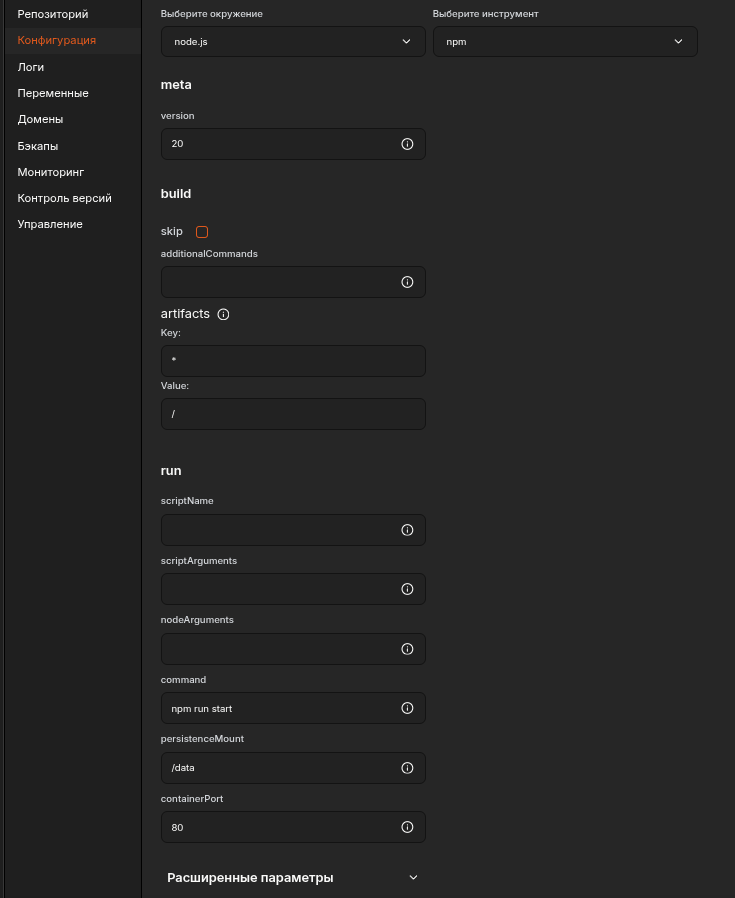Viewport: 735px width, 898px height.
Task: Focus persistenceMount input showing /data
Action: point(293,768)
